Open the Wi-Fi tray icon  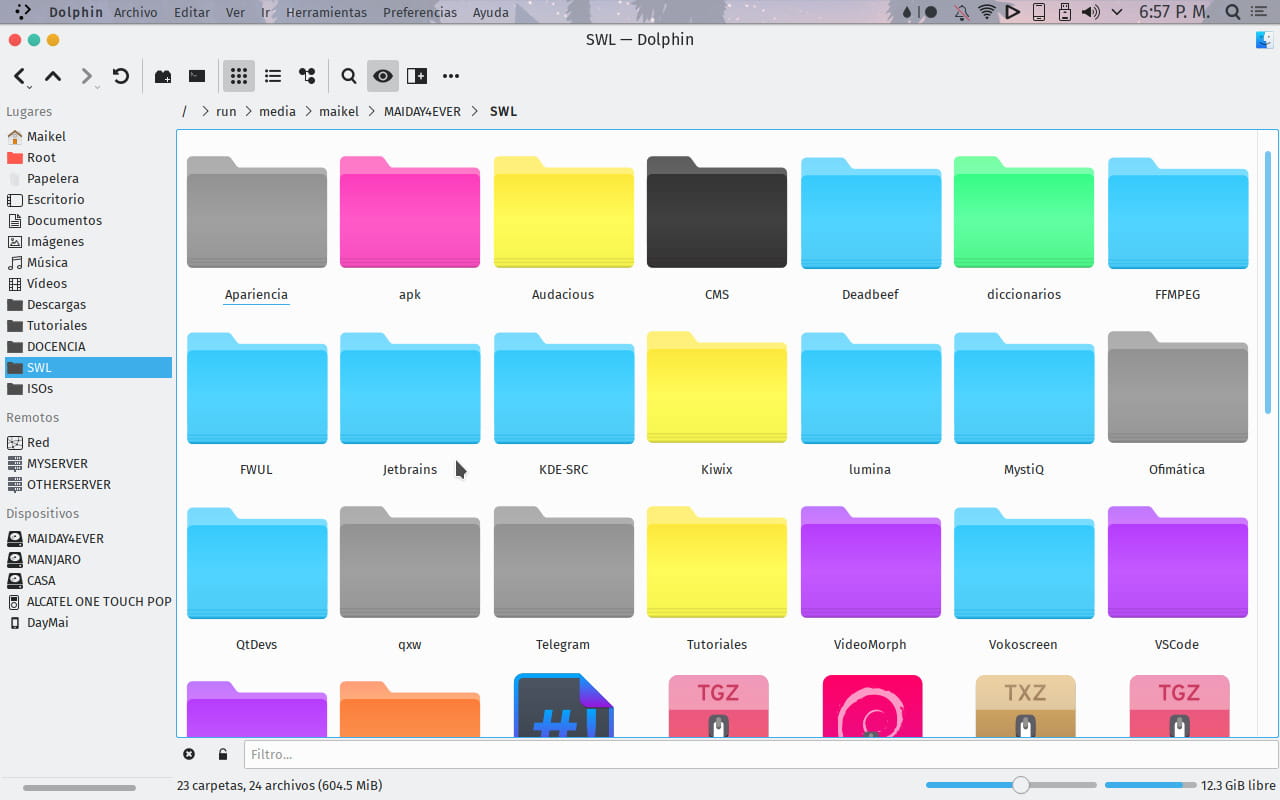coord(987,13)
